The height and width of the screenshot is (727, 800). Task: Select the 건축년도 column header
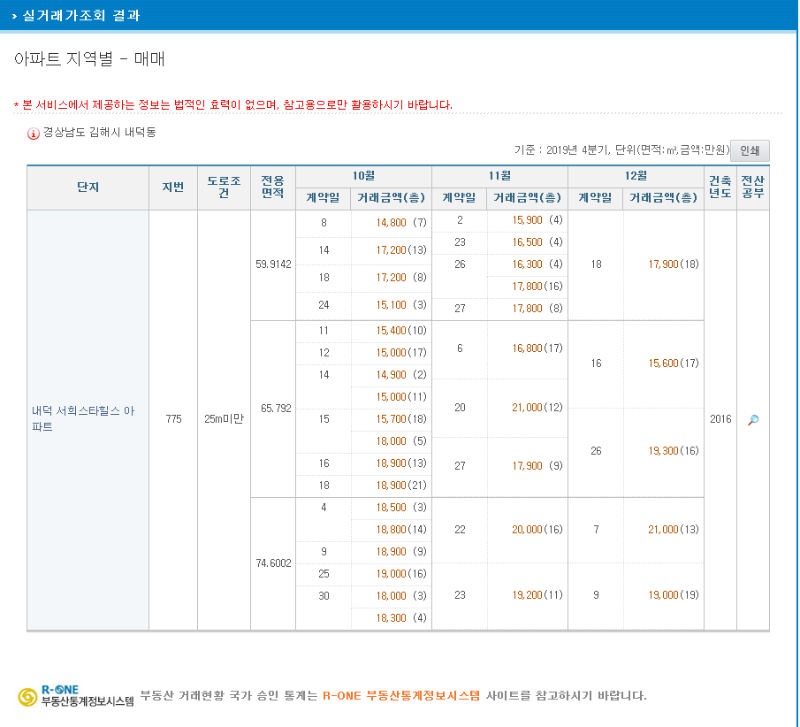coord(720,187)
